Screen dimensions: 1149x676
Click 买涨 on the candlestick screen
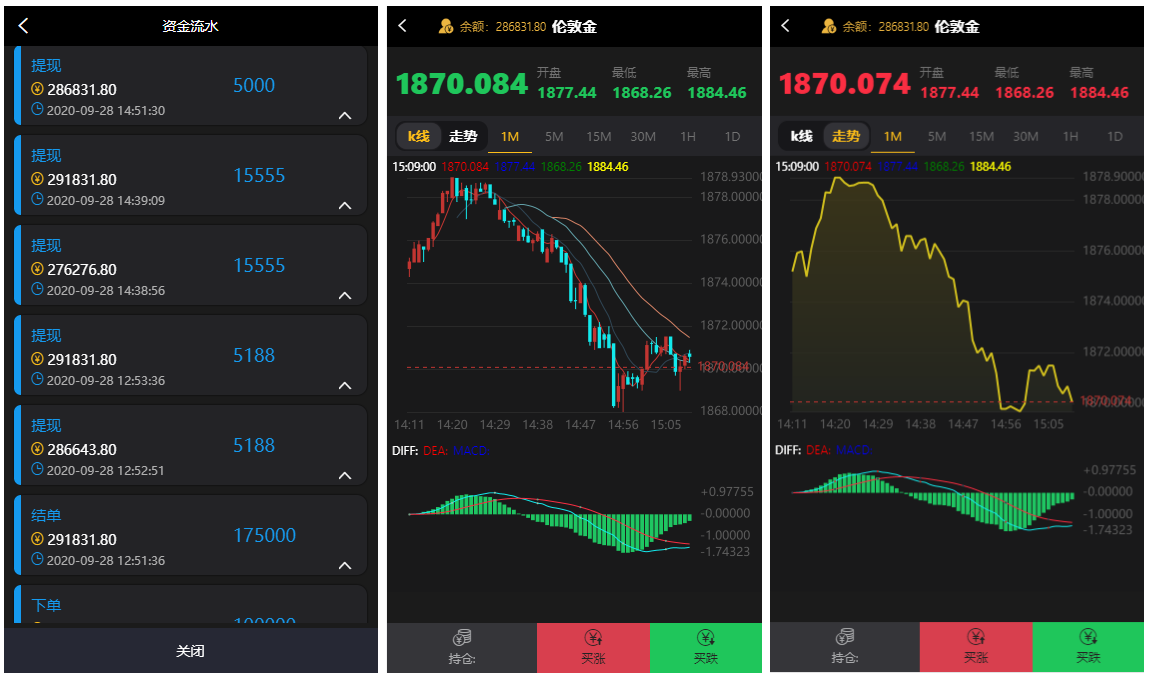[x=594, y=647]
